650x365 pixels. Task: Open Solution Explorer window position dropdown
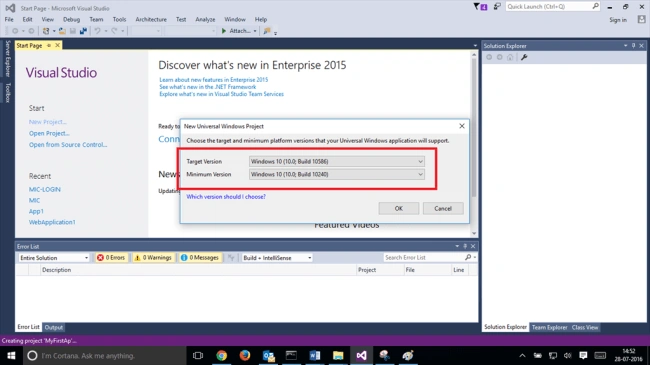(626, 46)
